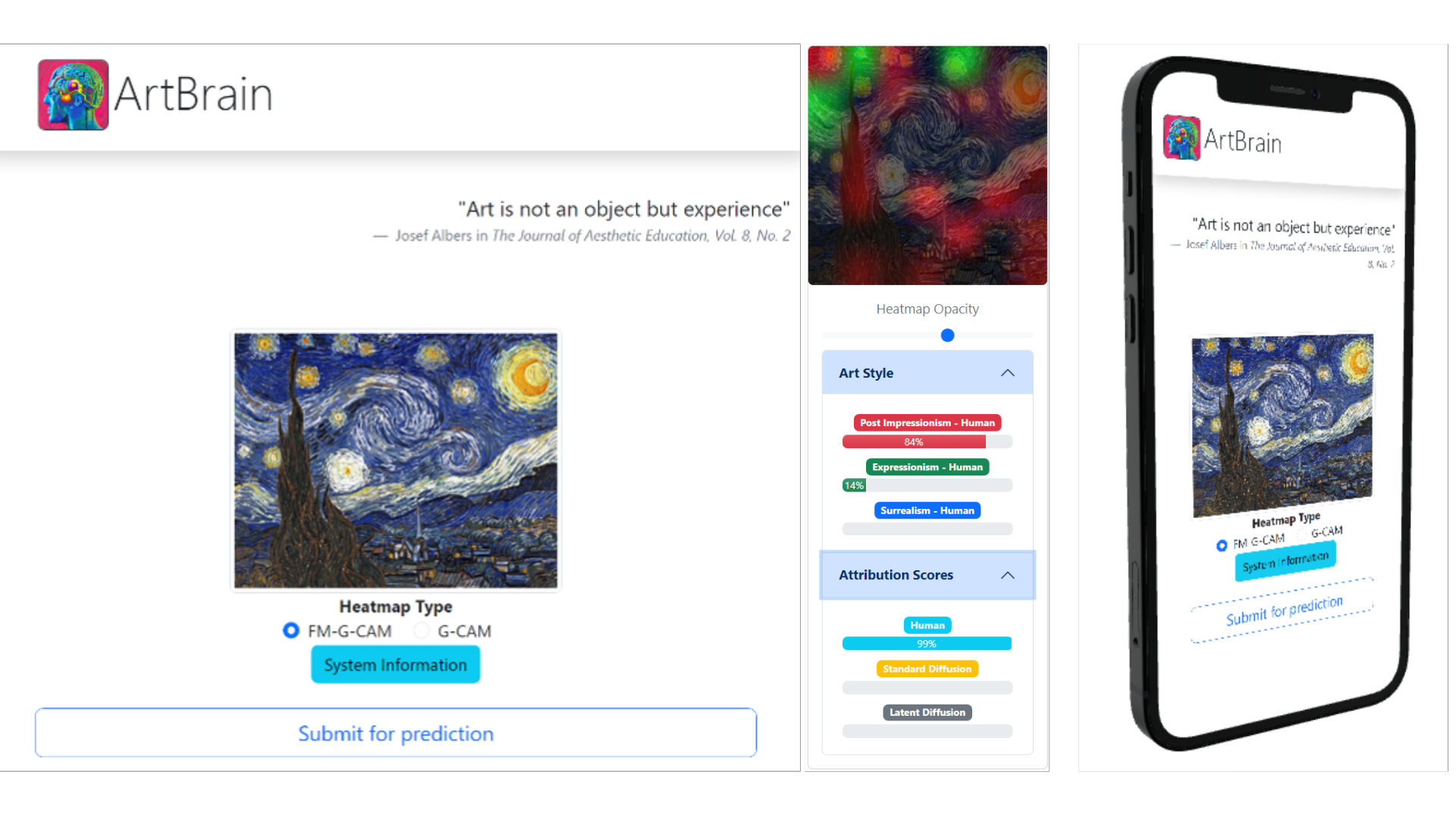This screenshot has height=819, width=1456.
Task: Click the Post Impressionism Human result icon
Action: pos(926,422)
